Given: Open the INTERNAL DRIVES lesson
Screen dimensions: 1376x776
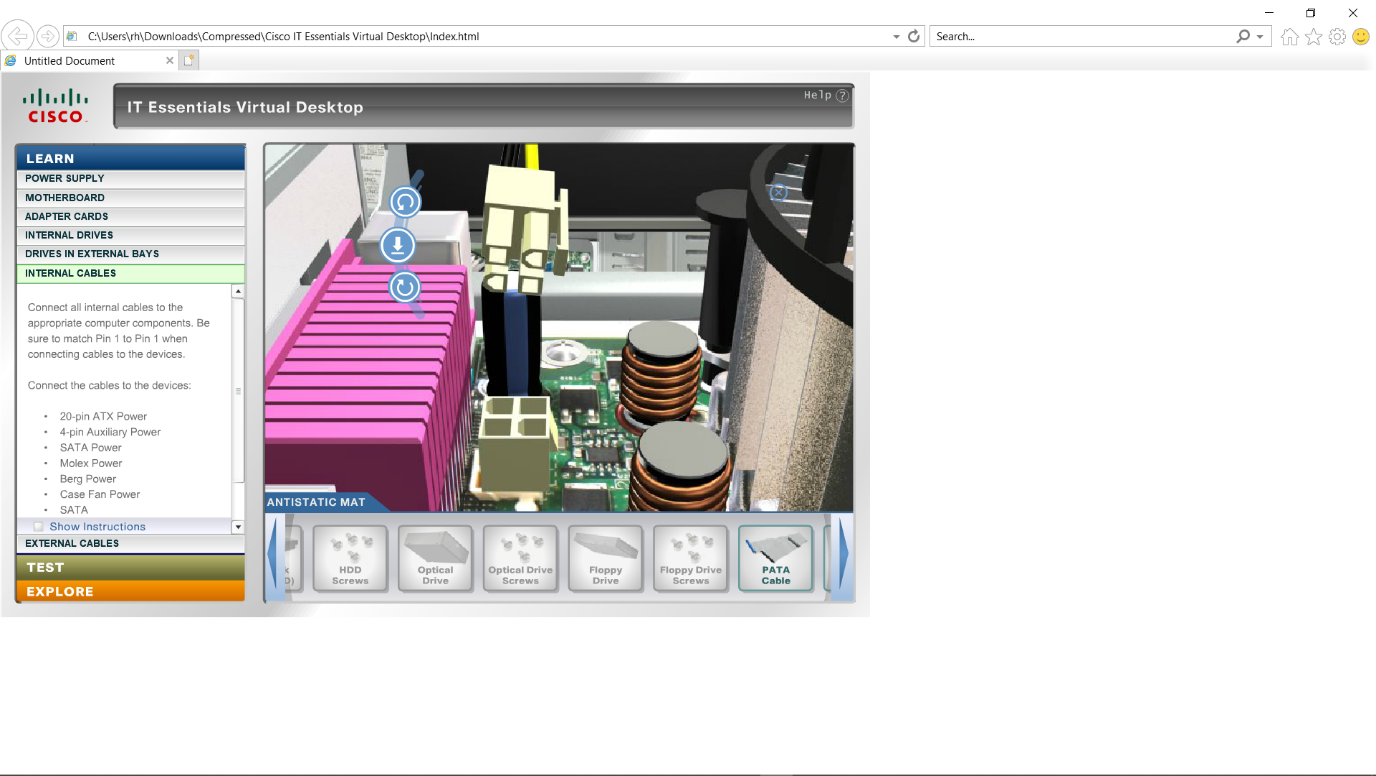Looking at the screenshot, I should click(x=130, y=235).
